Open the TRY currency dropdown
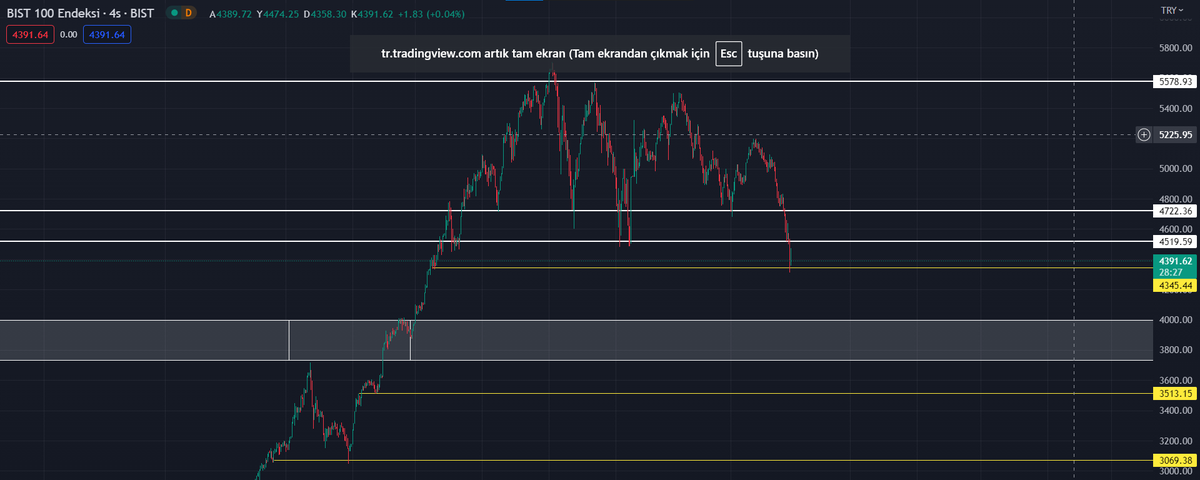This screenshot has height=480, width=1200. point(1171,10)
